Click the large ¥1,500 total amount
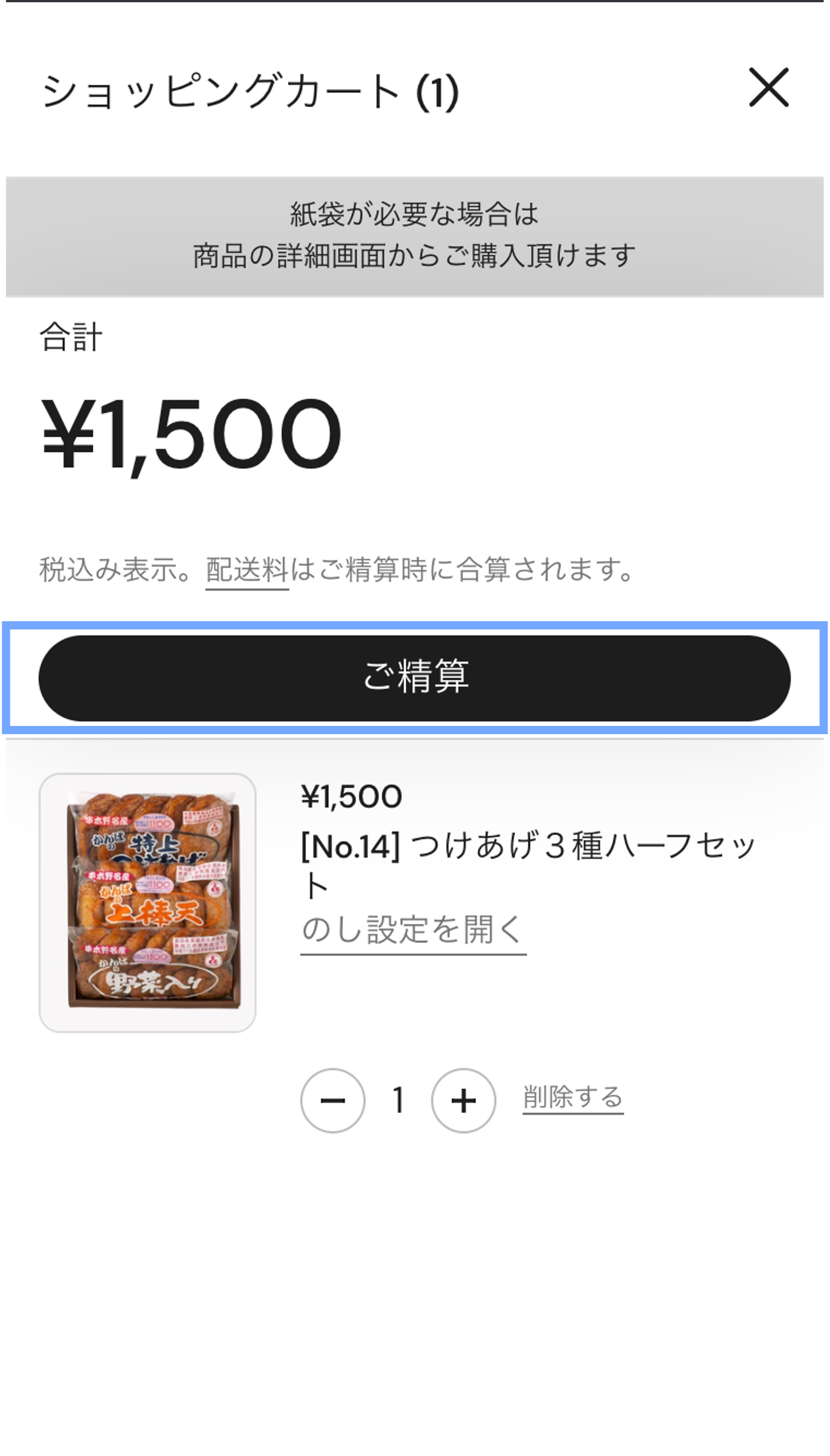The width and height of the screenshot is (830, 1456). [192, 434]
